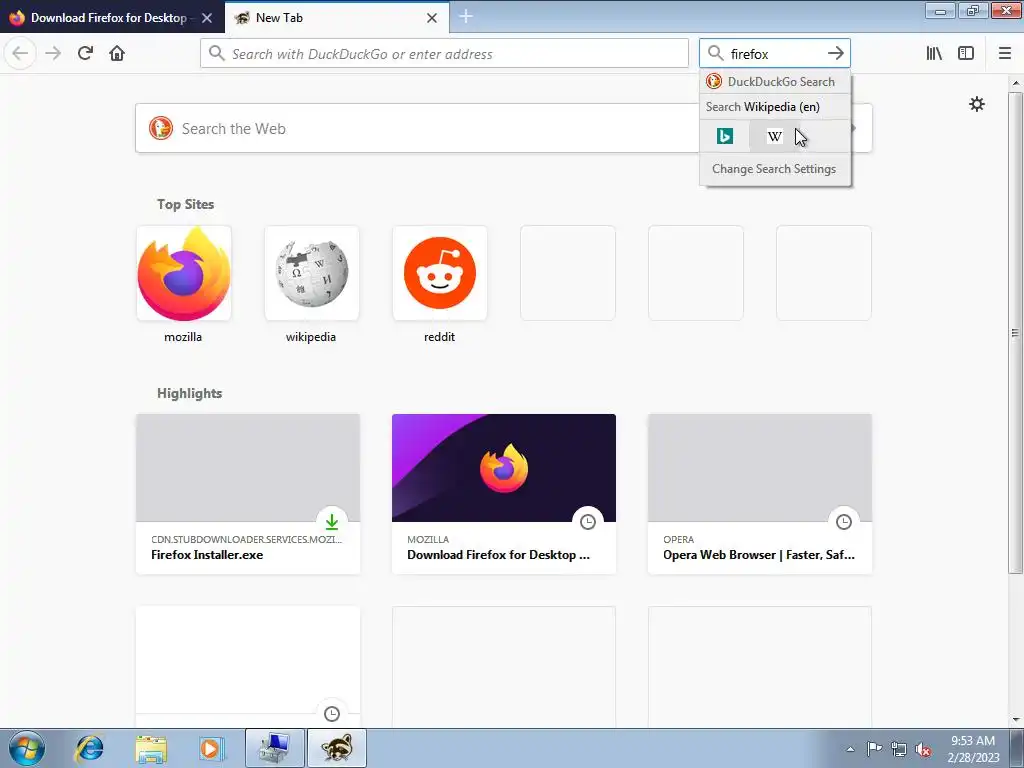The image size is (1024, 768).
Task: Click the Action Center flag icon
Action: tap(874, 749)
